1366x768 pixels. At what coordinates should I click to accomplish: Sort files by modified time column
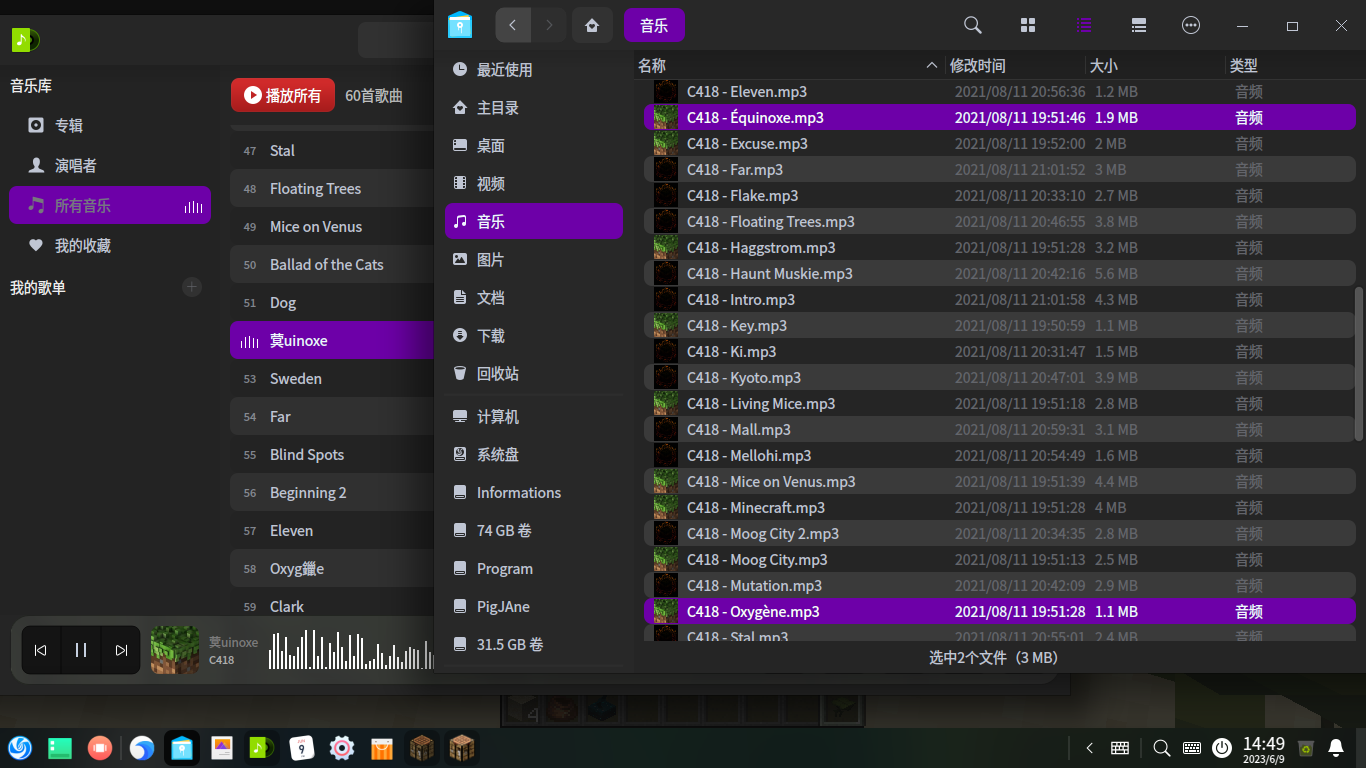1015,65
